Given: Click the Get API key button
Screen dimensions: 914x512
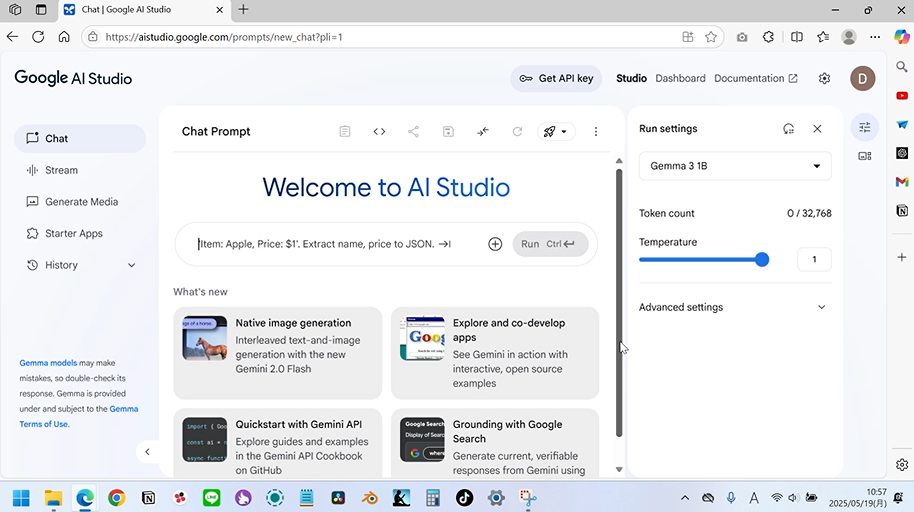Looking at the screenshot, I should point(556,78).
